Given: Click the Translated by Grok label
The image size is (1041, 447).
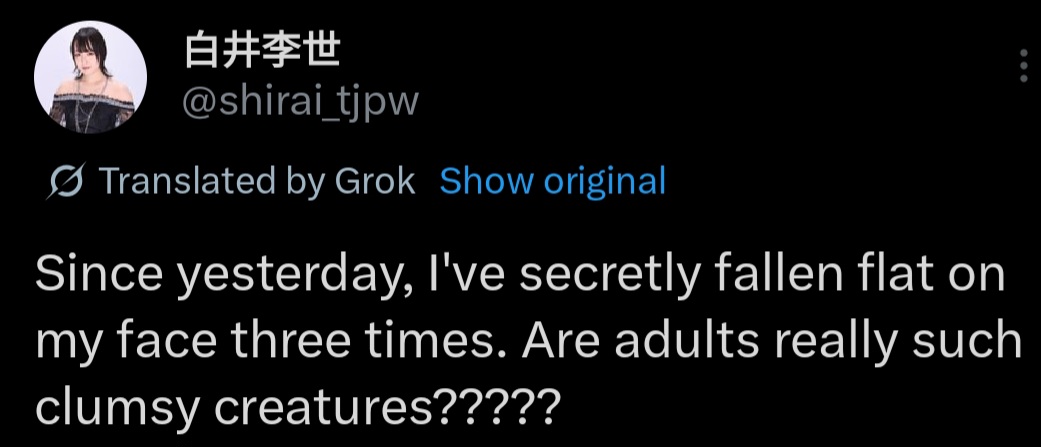Looking at the screenshot, I should click(x=257, y=181).
